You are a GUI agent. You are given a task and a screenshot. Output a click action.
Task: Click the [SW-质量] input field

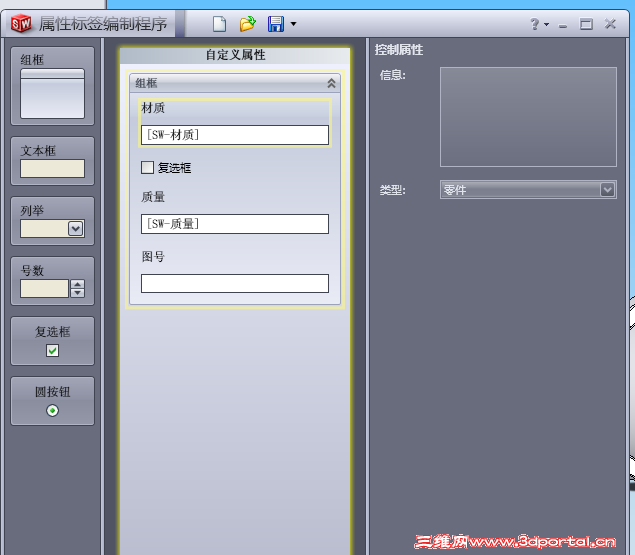point(235,224)
